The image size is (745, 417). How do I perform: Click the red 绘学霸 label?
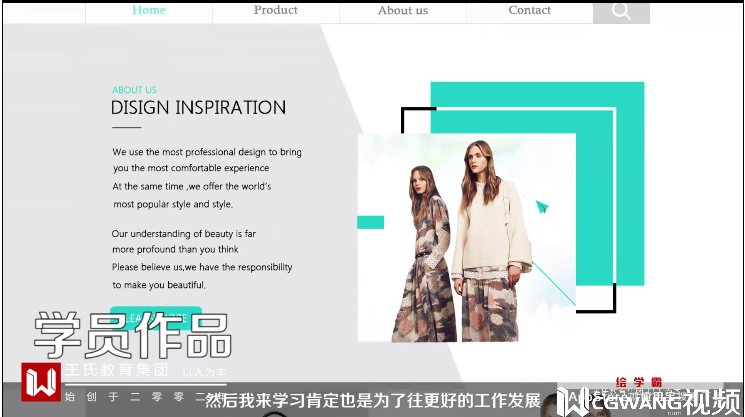(639, 382)
